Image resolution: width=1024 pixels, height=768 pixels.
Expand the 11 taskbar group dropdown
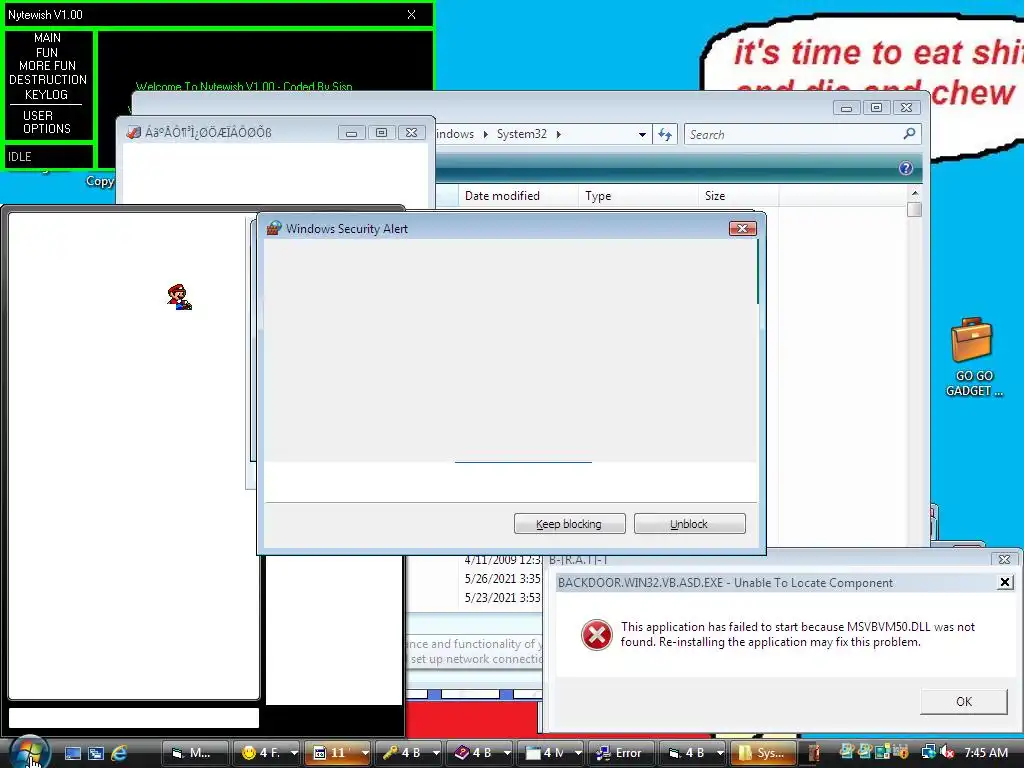tap(365, 753)
